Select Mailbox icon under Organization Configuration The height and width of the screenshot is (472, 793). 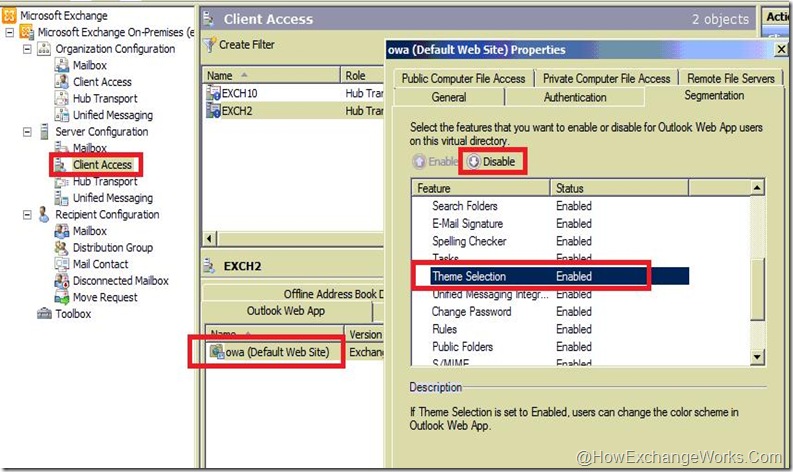tap(62, 65)
